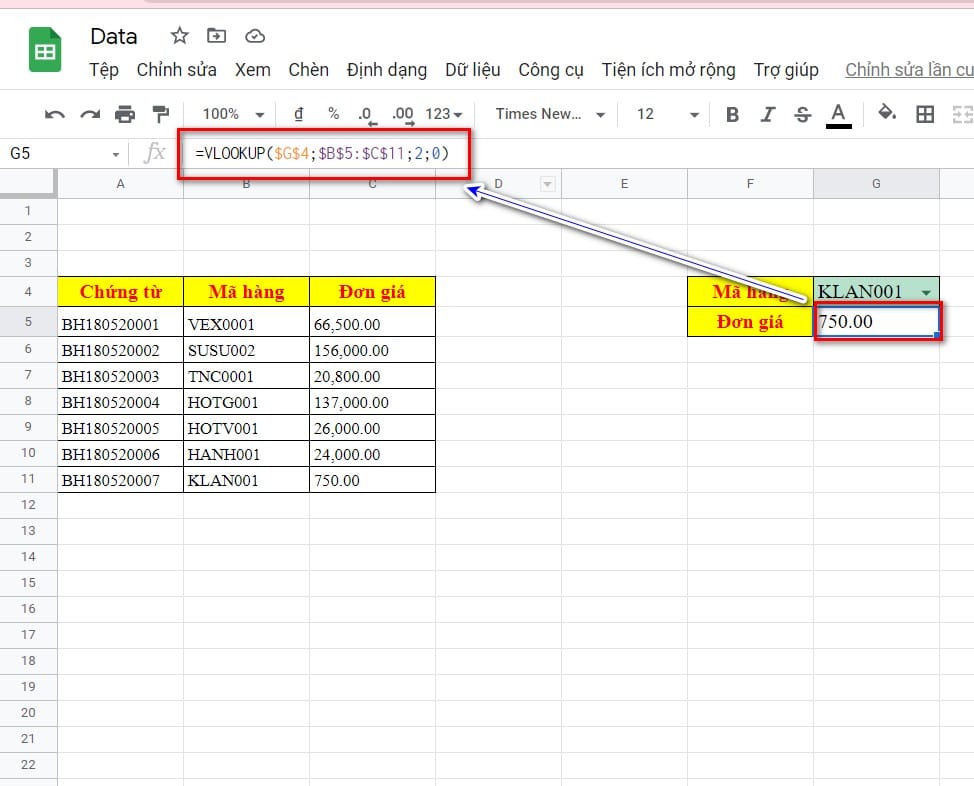Click the select-all corner box
The width and height of the screenshot is (974, 786).
pos(28,183)
